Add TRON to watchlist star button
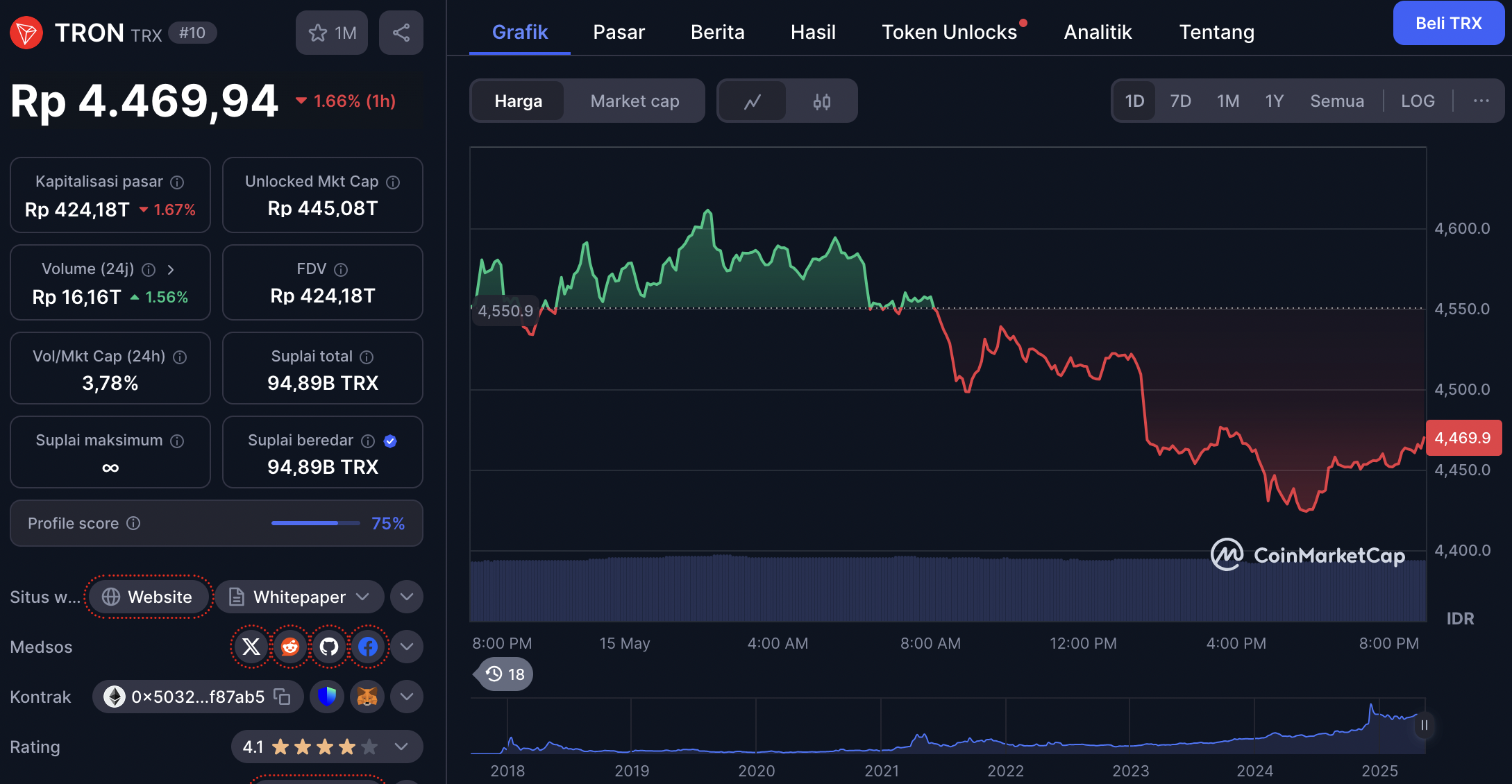The height and width of the screenshot is (784, 1512). (332, 33)
